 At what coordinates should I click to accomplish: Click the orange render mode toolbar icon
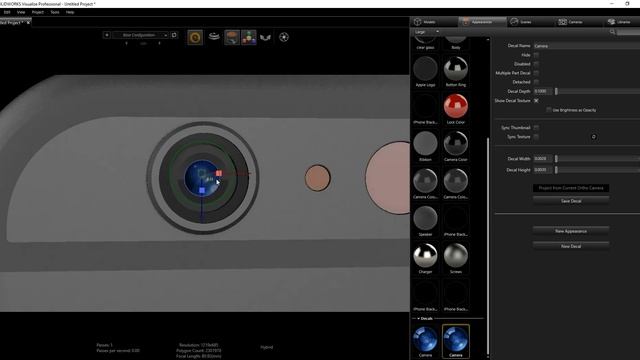195,38
